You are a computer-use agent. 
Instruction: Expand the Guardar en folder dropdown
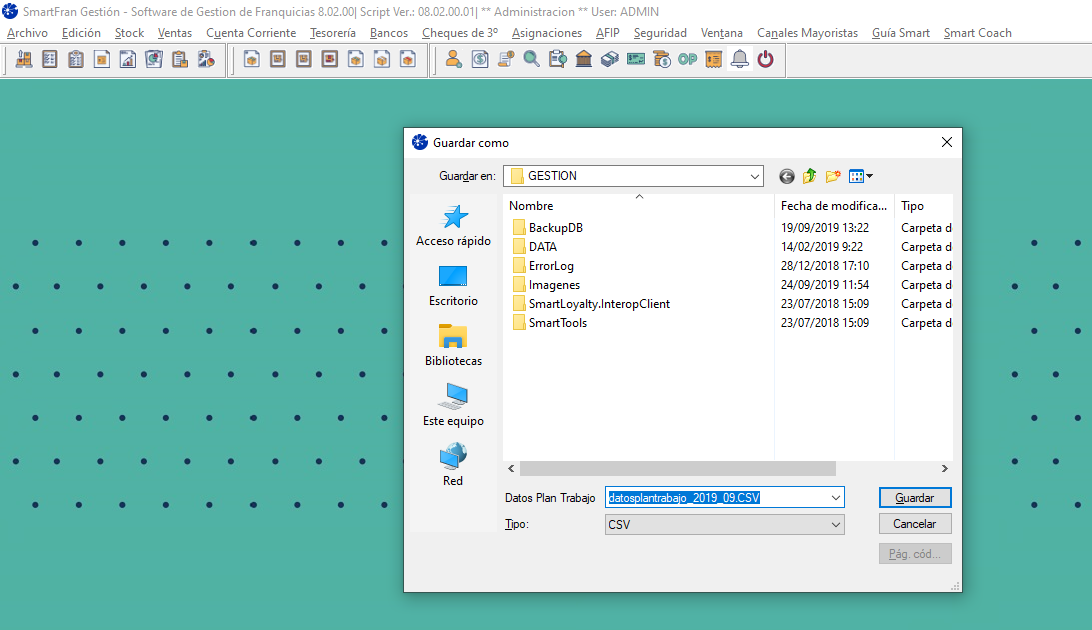pos(754,176)
